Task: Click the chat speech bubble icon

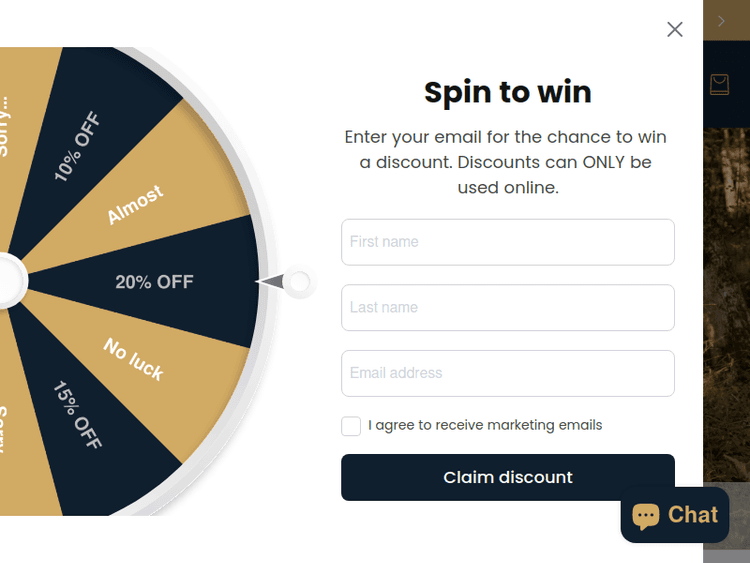Action: [x=646, y=516]
